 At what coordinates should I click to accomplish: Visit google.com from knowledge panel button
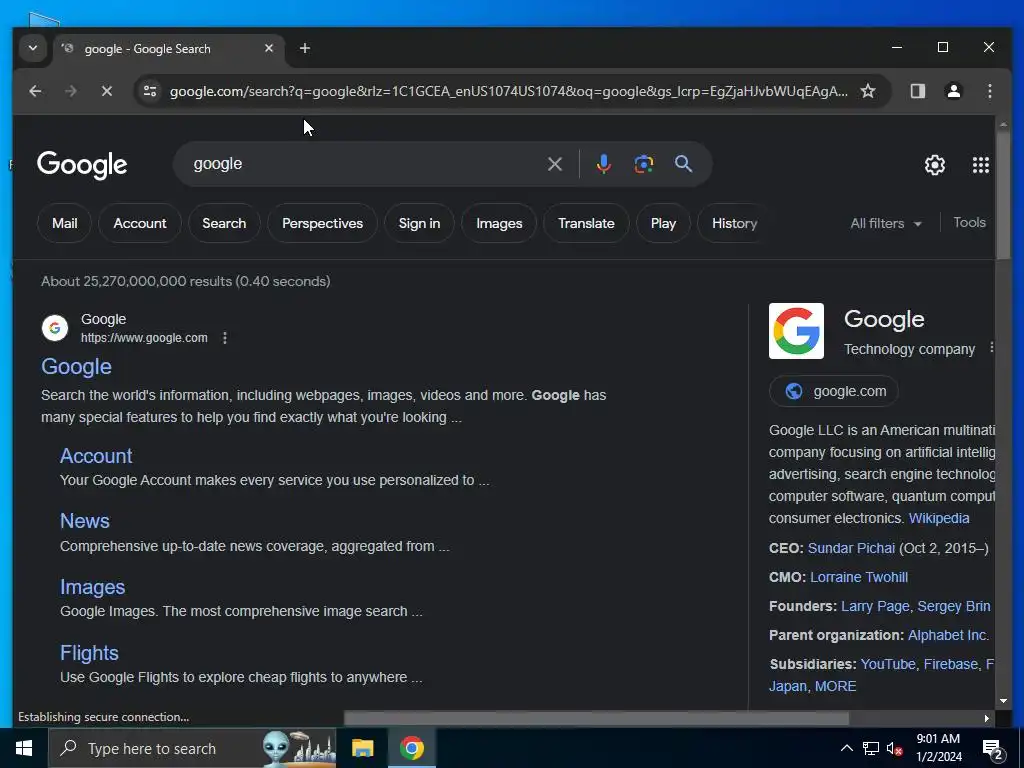click(833, 391)
